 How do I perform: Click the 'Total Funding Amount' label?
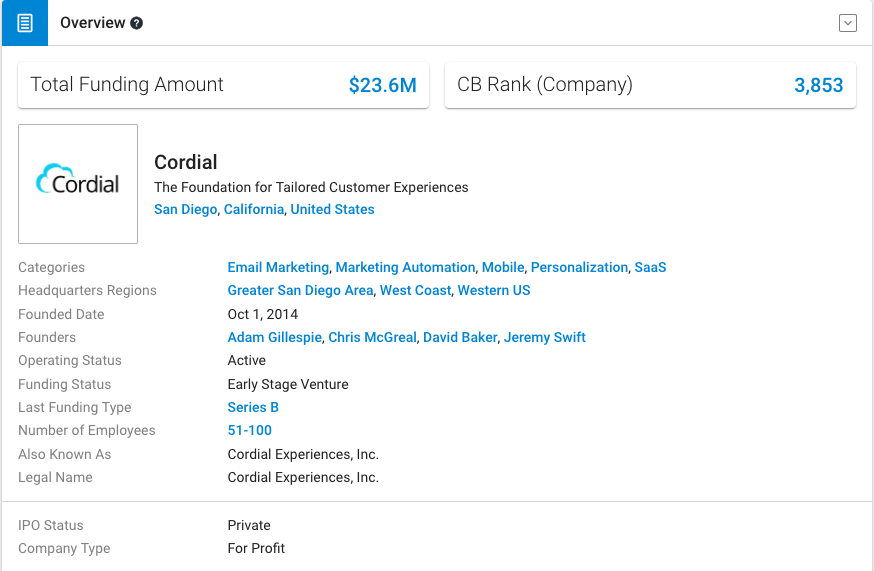point(127,84)
